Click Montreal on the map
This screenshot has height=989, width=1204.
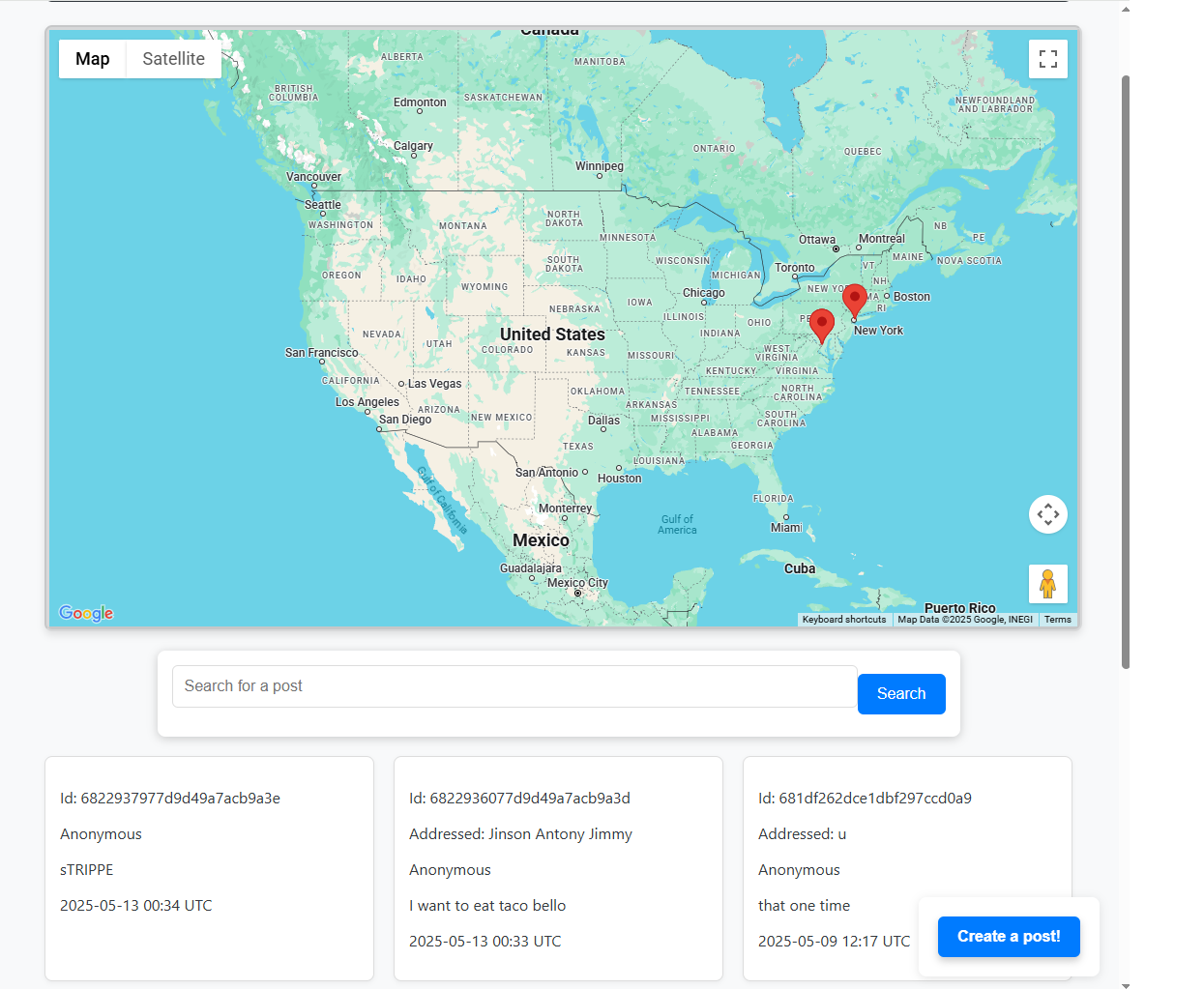coord(882,239)
